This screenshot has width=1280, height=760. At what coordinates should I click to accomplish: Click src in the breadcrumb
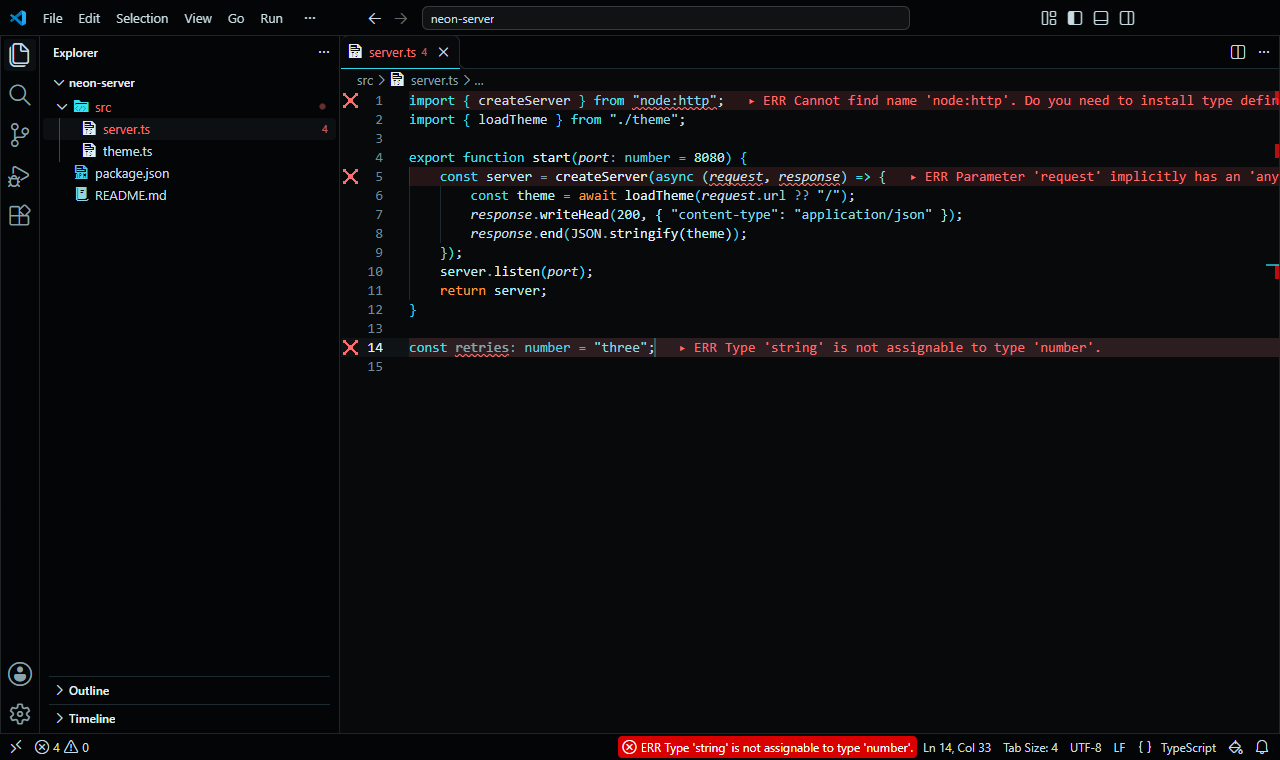pos(365,80)
